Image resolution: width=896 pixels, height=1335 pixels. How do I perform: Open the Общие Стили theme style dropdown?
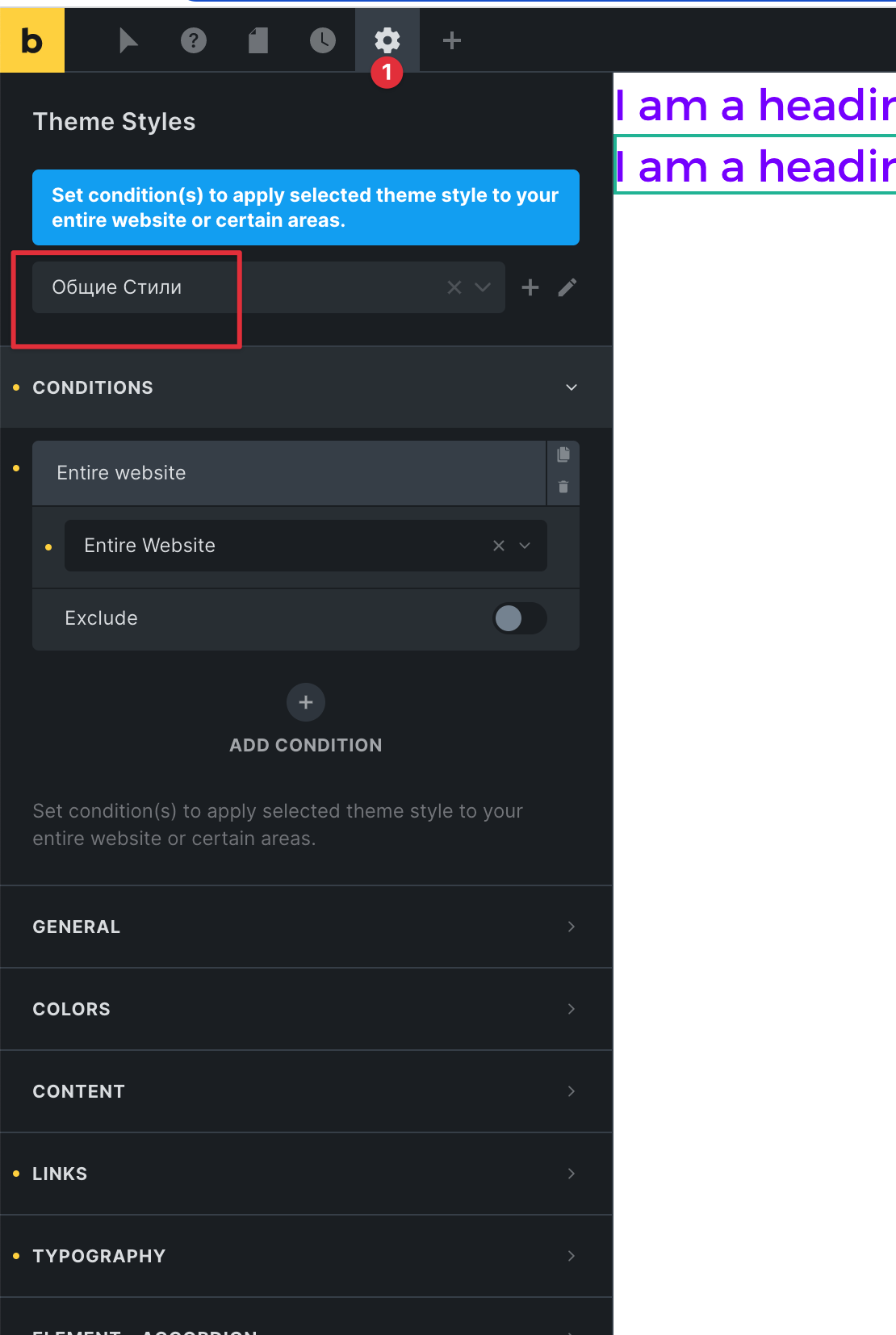coord(483,287)
